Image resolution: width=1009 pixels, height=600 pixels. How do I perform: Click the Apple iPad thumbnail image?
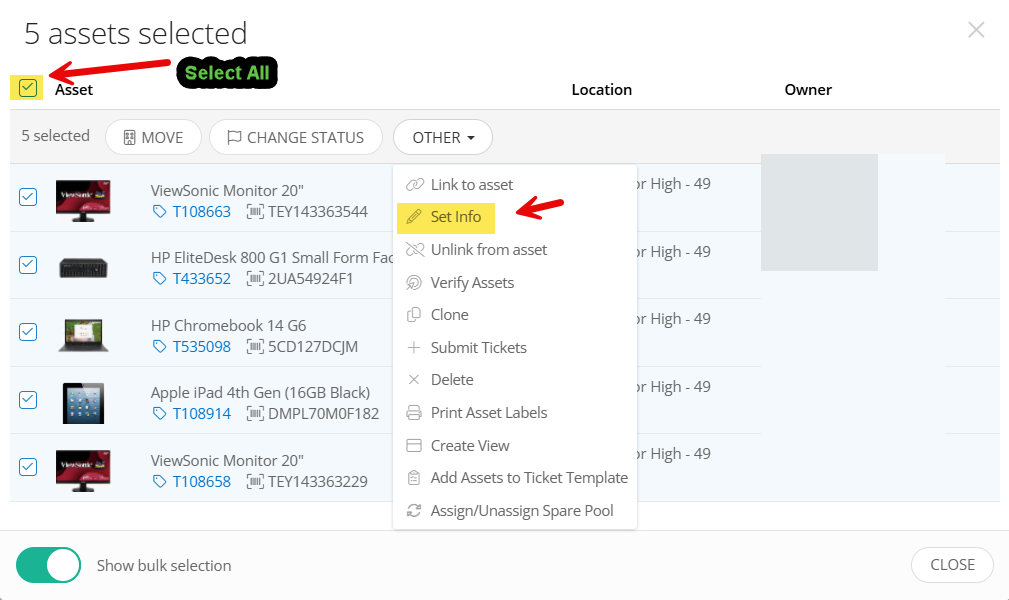click(x=83, y=401)
